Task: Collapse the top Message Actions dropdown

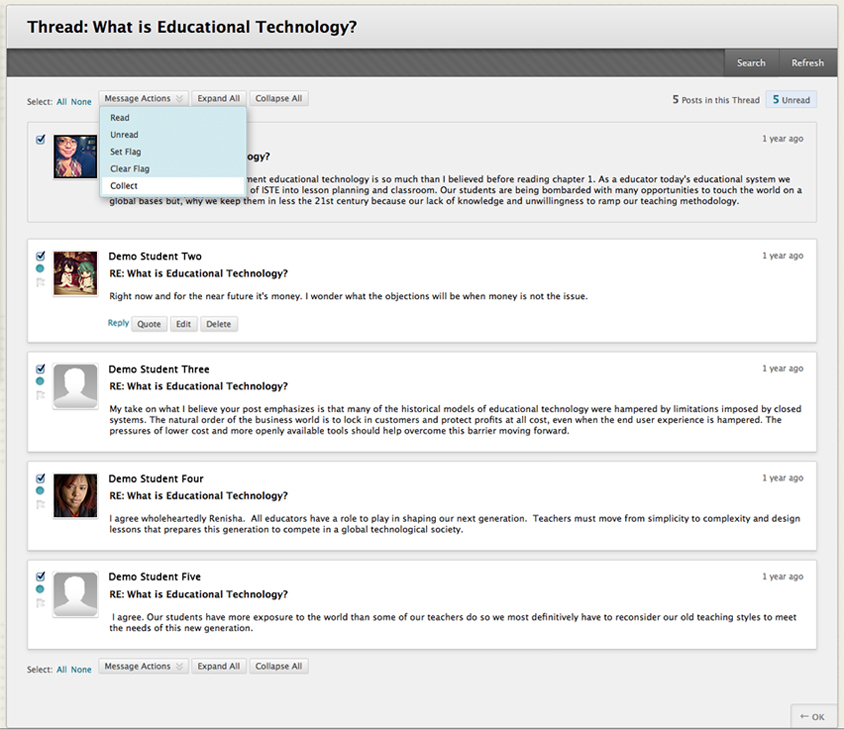Action: (x=143, y=99)
